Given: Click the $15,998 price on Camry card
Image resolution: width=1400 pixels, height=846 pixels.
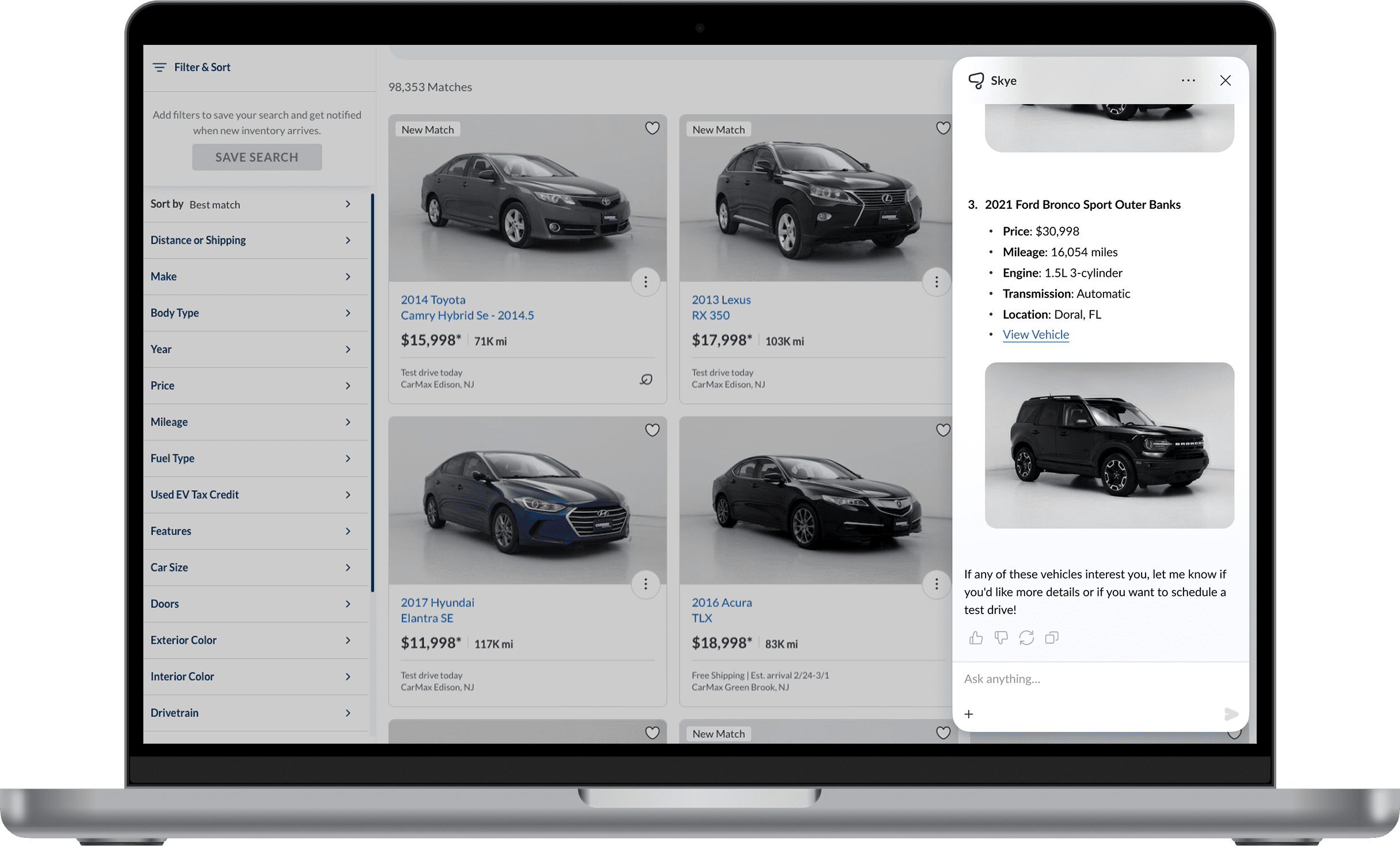Looking at the screenshot, I should [x=431, y=340].
